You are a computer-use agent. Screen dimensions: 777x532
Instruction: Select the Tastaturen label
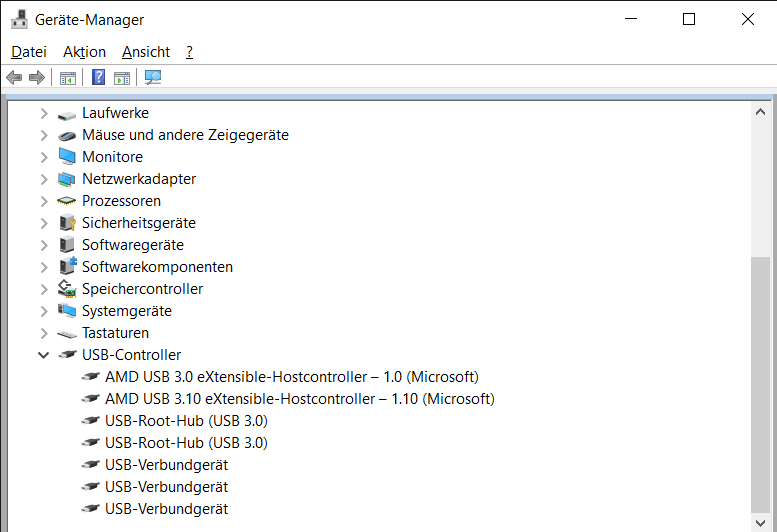115,333
